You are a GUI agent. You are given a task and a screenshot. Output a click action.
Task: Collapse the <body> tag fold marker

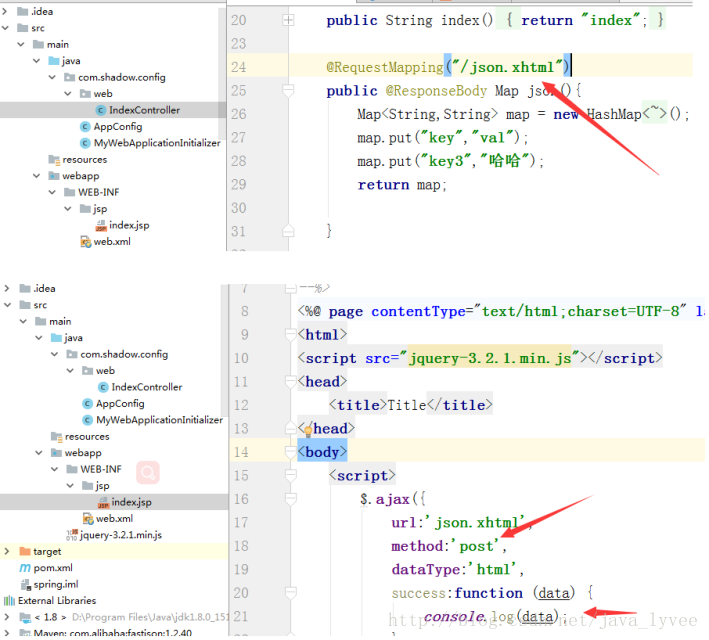291,451
